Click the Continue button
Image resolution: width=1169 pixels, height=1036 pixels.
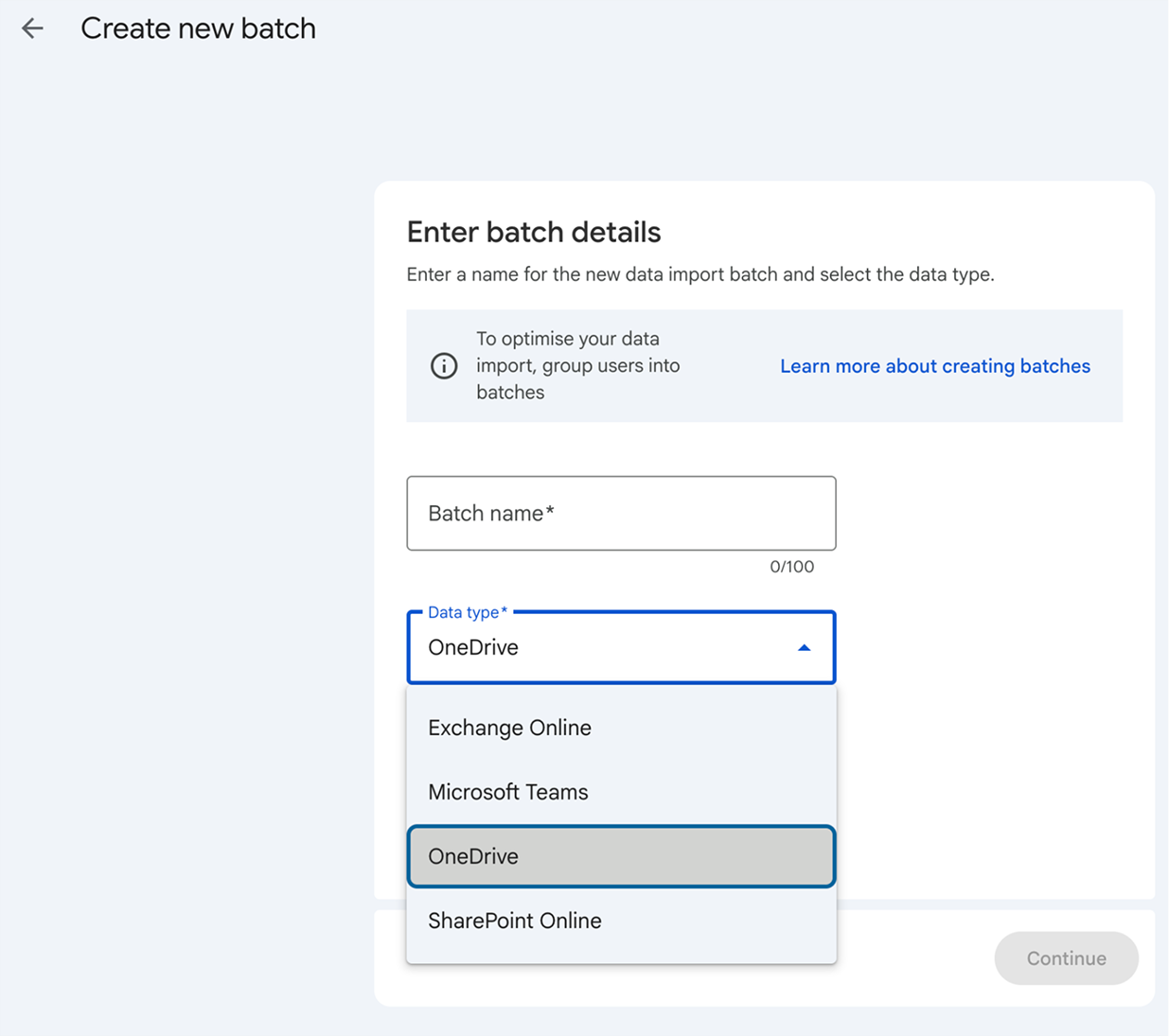1066,958
